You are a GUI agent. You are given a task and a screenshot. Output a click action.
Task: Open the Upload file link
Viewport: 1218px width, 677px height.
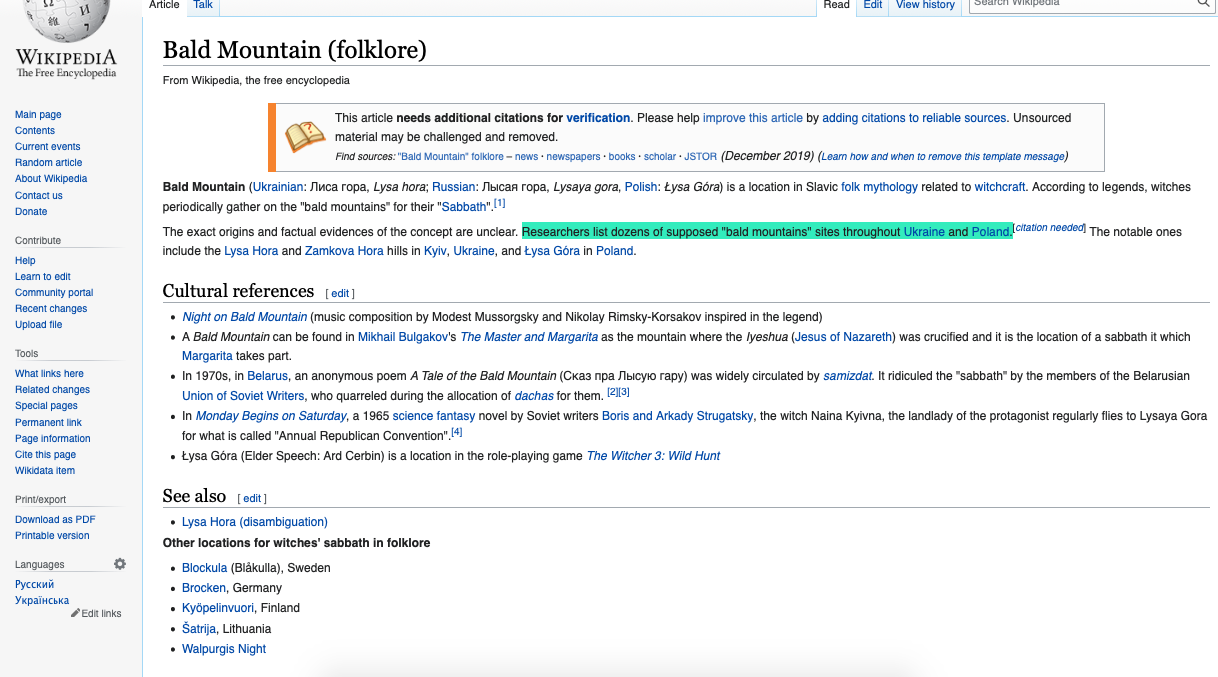(x=39, y=325)
